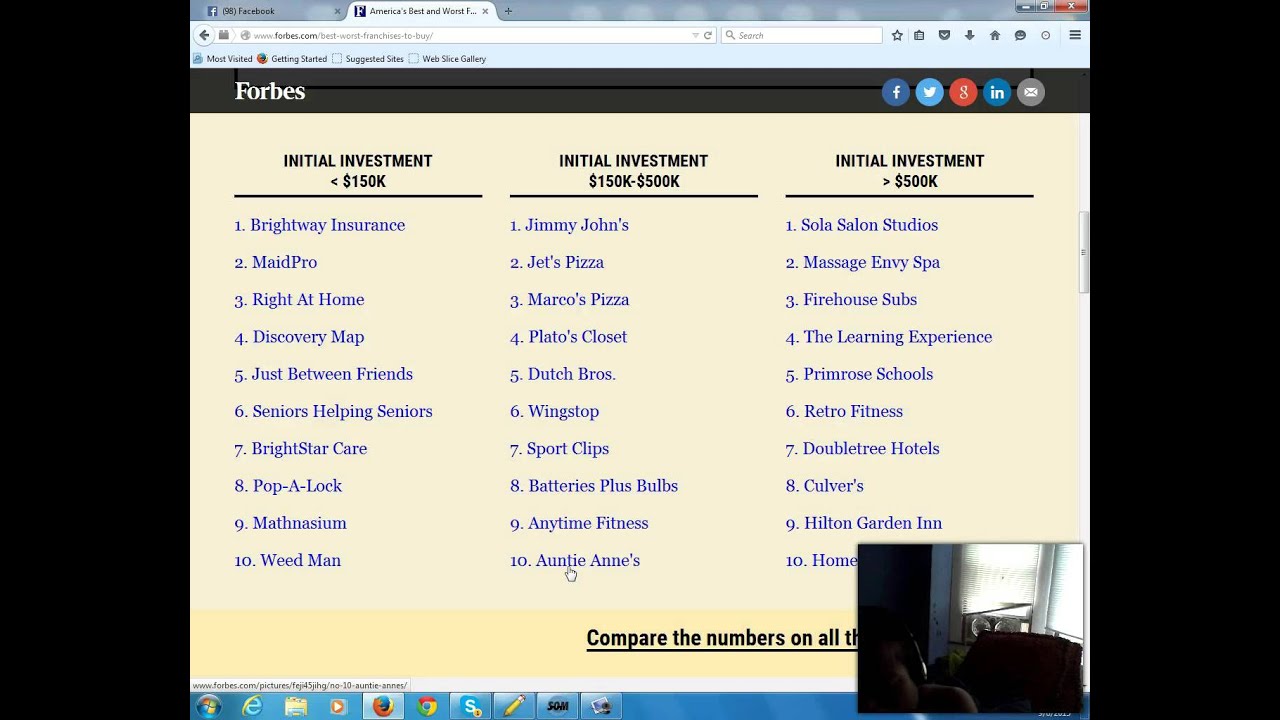This screenshot has width=1280, height=720.
Task: Launch Google Chrome from the taskbar
Action: [427, 706]
